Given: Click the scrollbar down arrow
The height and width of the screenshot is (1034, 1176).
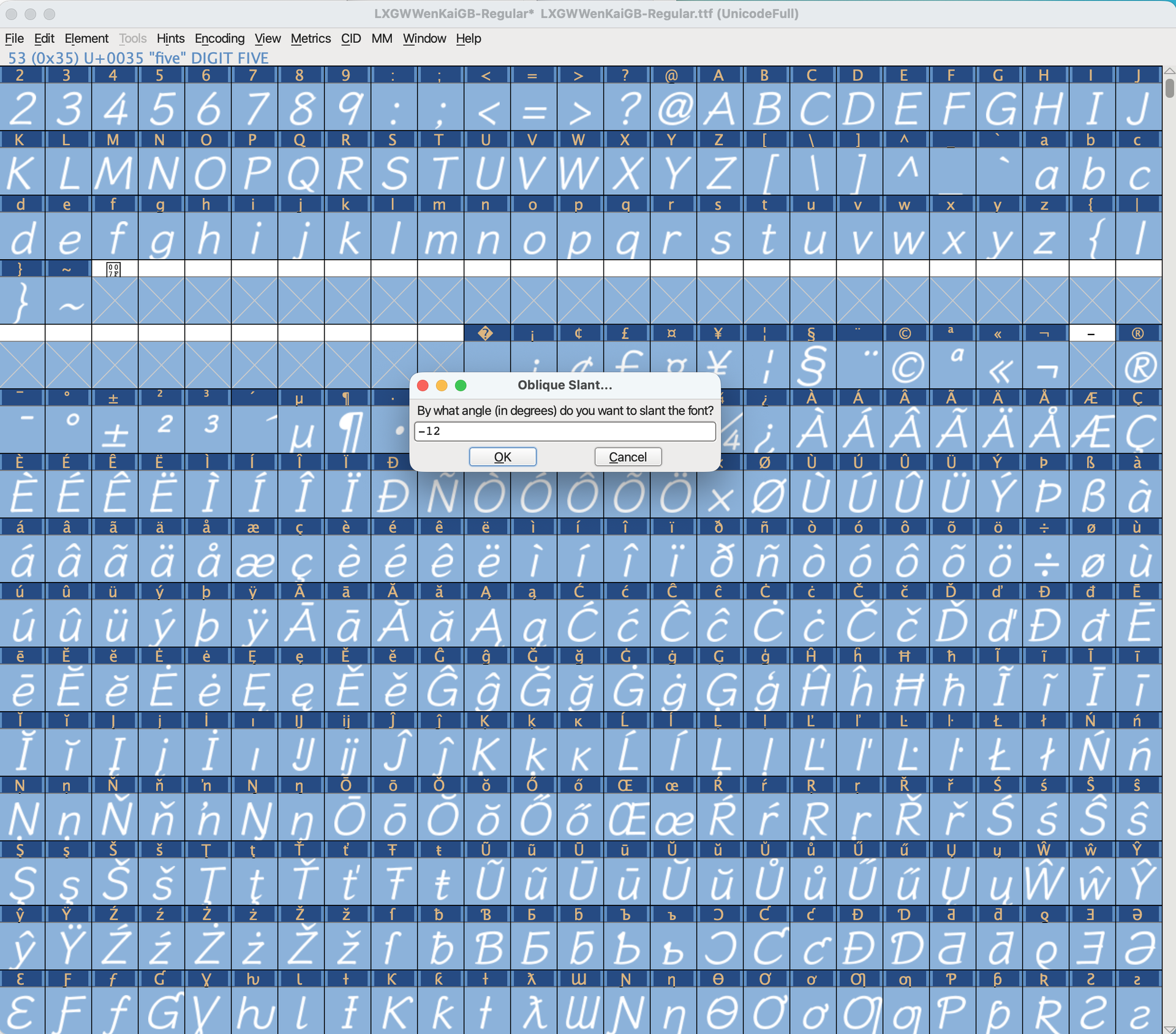Looking at the screenshot, I should (1169, 1028).
